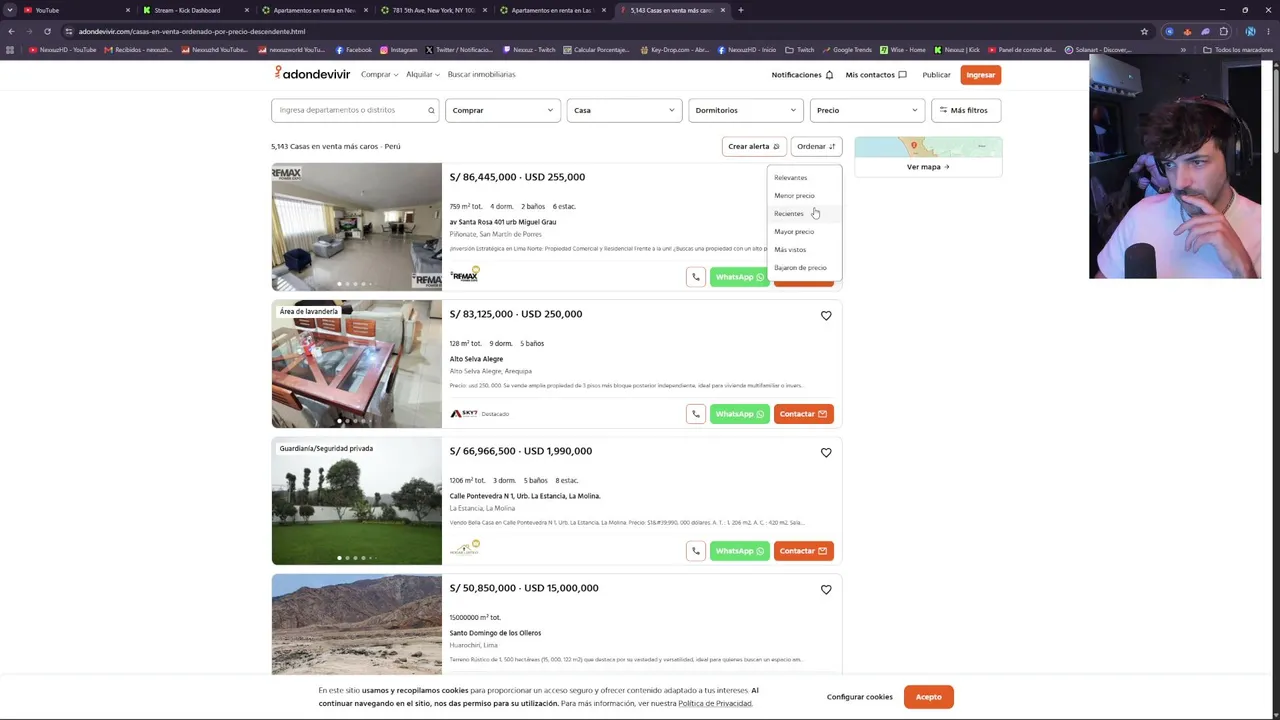Viewport: 1280px width, 720px height.
Task: Click the Ingresar button
Action: pyautogui.click(x=980, y=75)
